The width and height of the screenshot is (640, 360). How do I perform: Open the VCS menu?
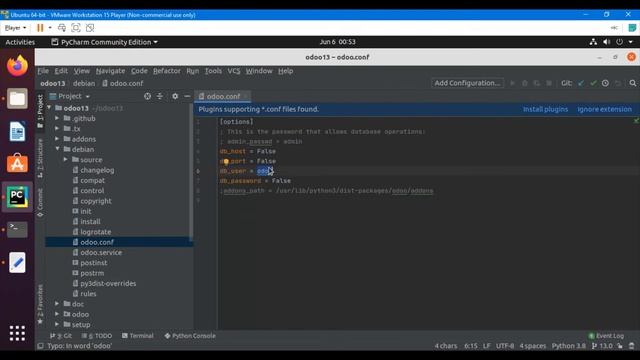(x=234, y=71)
